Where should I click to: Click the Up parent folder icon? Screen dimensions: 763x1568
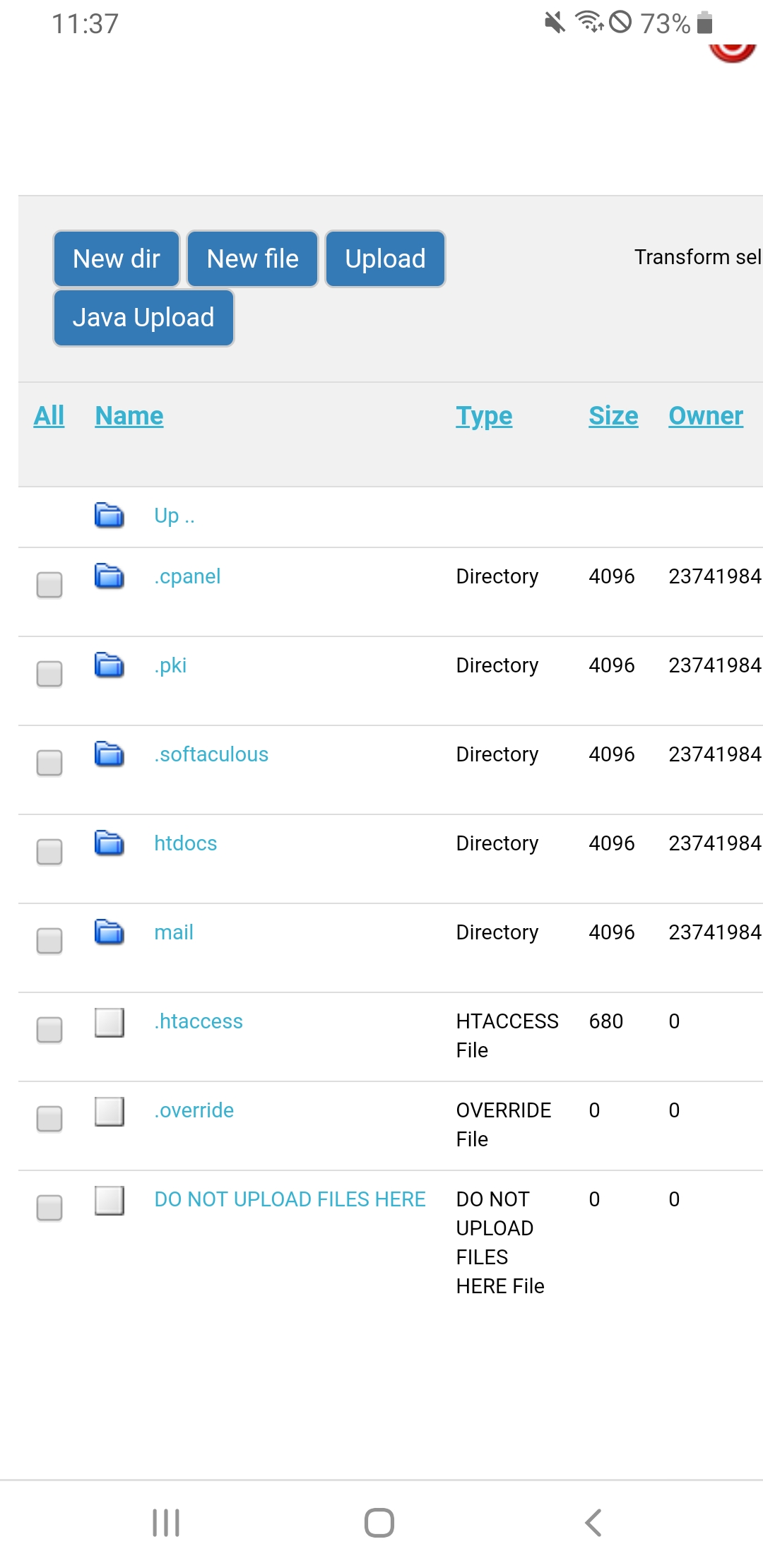[110, 515]
